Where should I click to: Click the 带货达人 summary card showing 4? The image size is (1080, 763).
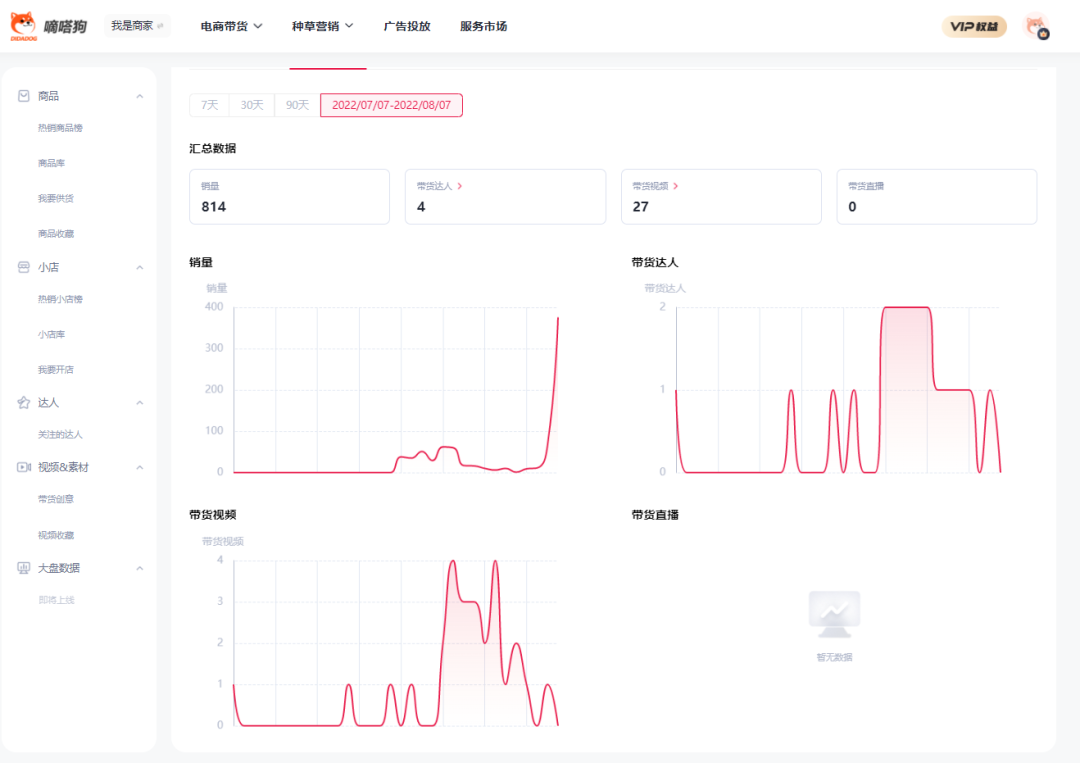click(x=506, y=197)
